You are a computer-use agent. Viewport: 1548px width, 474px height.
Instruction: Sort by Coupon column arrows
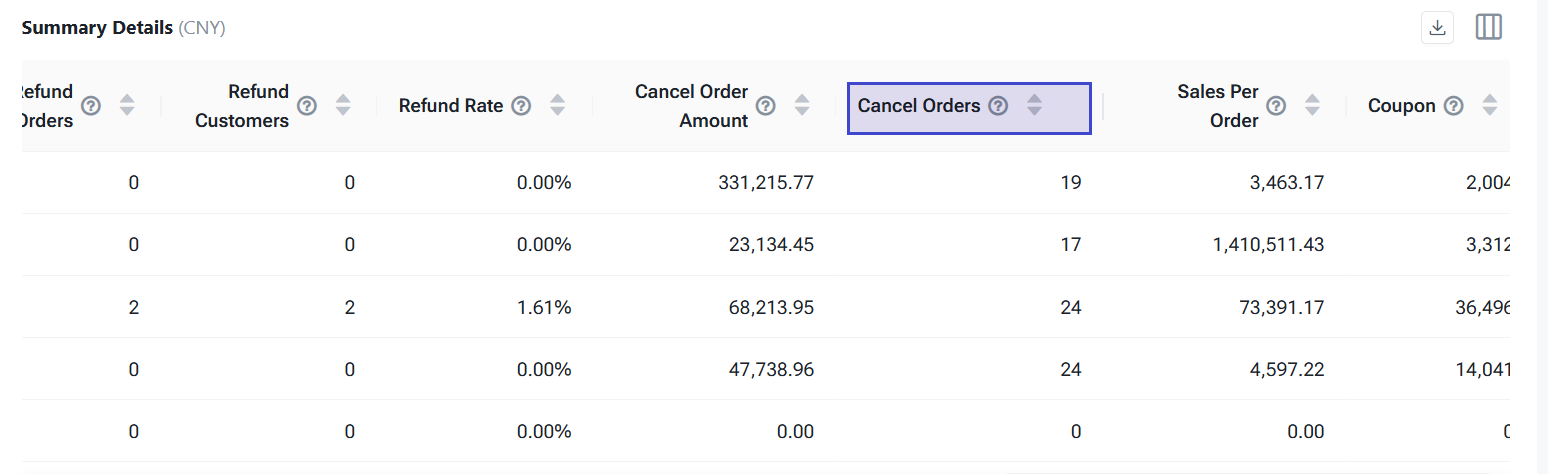(x=1490, y=106)
